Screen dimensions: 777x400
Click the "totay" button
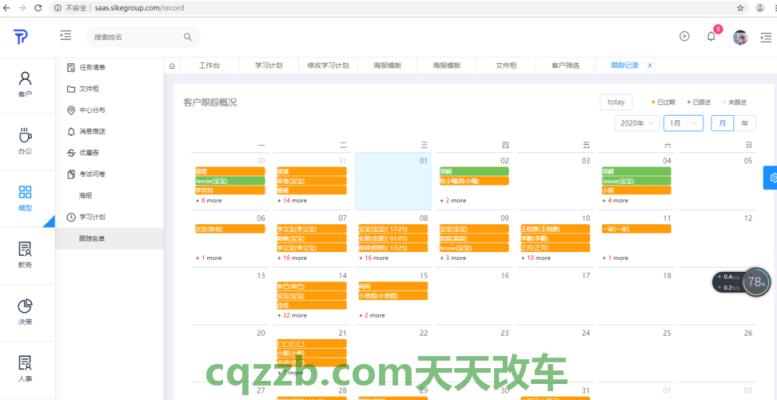(616, 102)
